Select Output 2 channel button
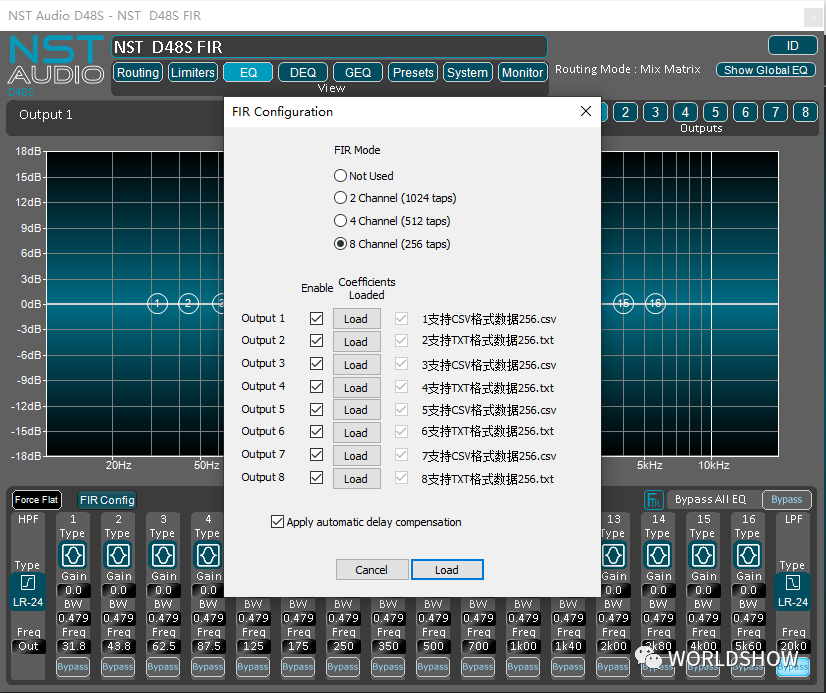This screenshot has height=693, width=826. (625, 112)
